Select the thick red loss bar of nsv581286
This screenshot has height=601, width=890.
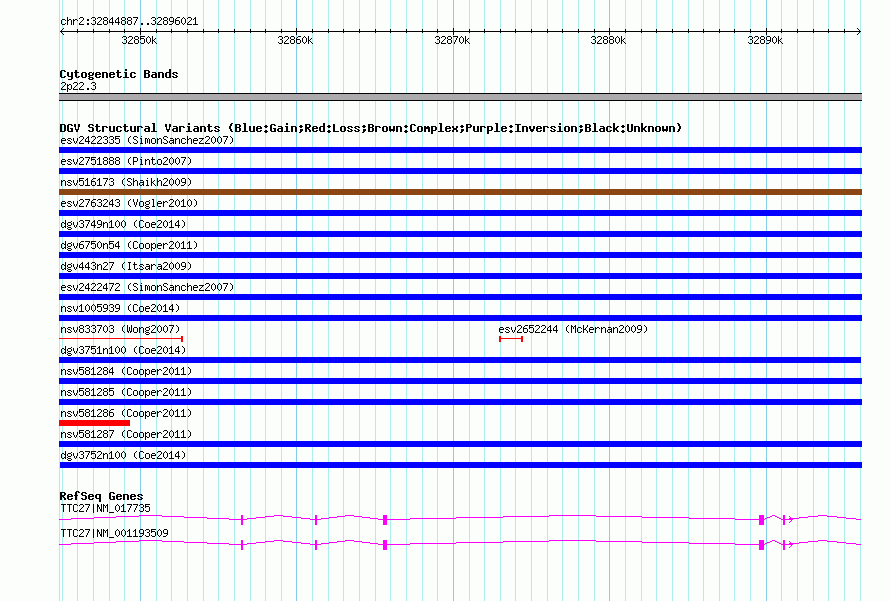click(94, 423)
